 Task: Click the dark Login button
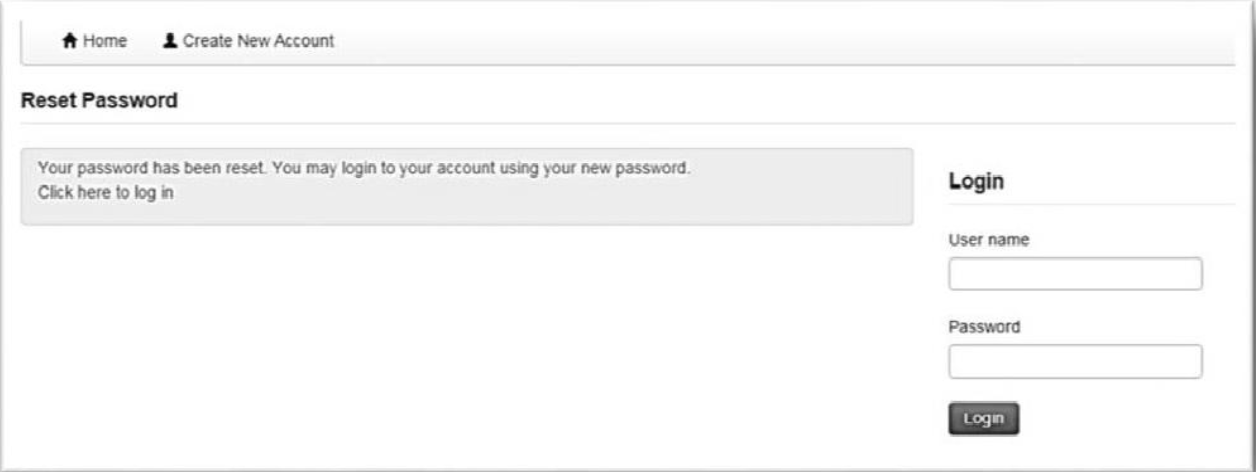[983, 419]
